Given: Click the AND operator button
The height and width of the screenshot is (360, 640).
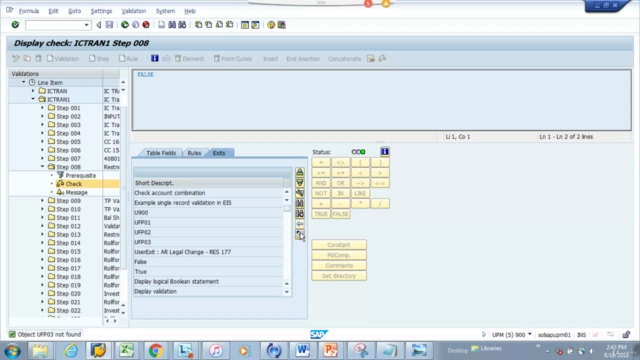Looking at the screenshot, I should click(321, 183).
